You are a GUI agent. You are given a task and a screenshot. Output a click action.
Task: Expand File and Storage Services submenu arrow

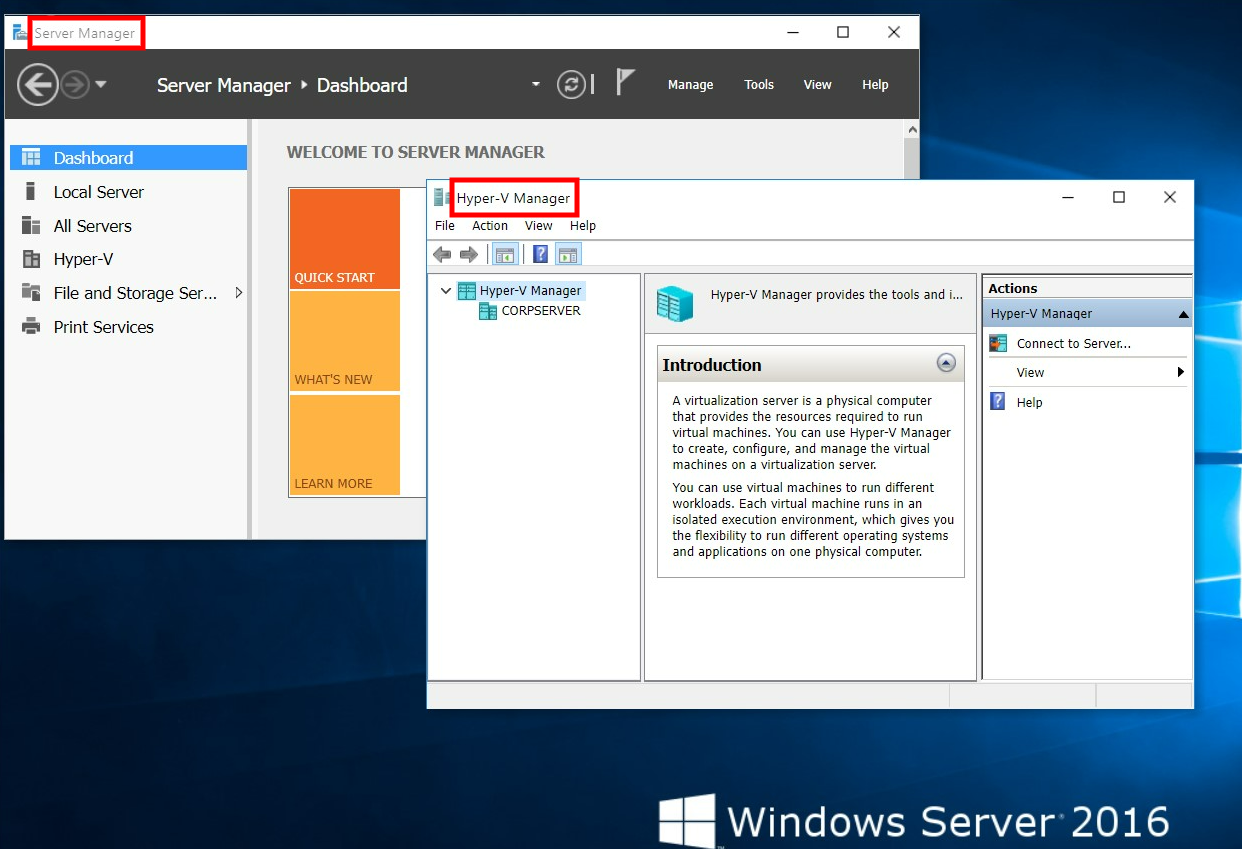click(238, 293)
